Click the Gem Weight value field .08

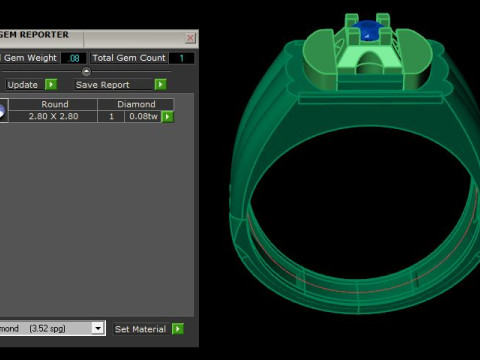74,58
